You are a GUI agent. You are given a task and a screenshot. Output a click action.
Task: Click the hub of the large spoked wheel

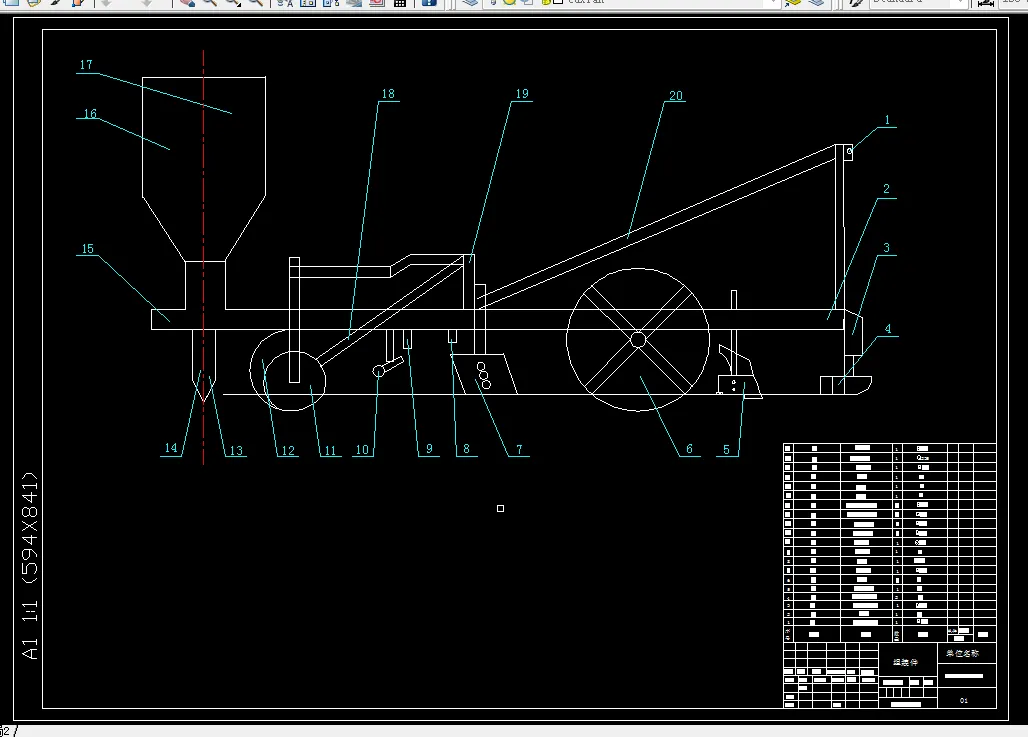coord(638,340)
